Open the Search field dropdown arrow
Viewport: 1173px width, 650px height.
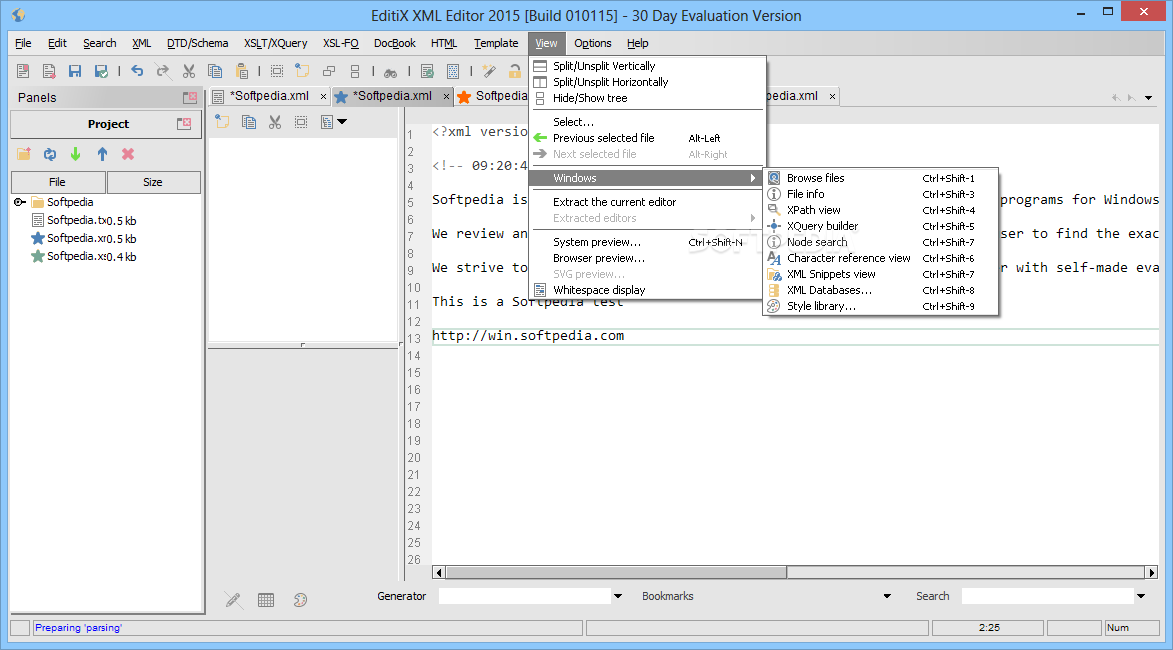point(1141,596)
